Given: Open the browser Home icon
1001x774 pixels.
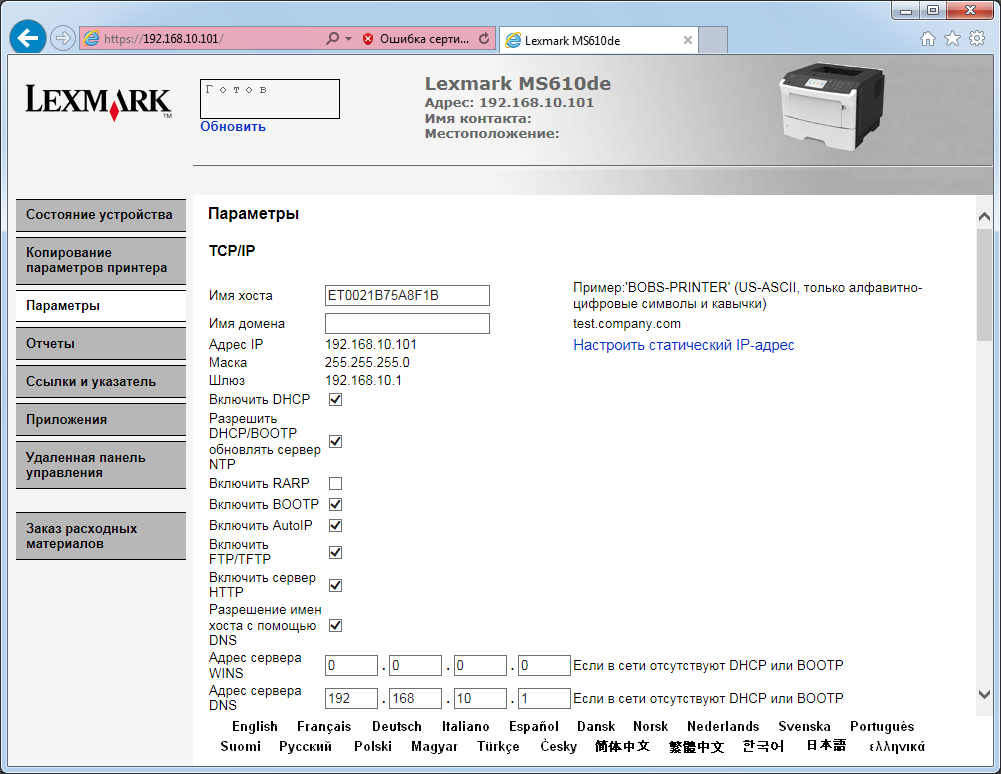Looking at the screenshot, I should click(928, 39).
